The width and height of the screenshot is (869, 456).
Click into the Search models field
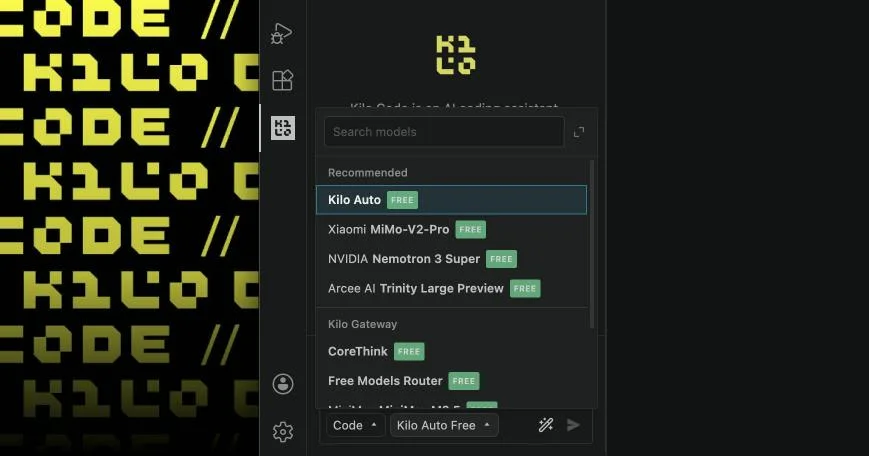[444, 132]
